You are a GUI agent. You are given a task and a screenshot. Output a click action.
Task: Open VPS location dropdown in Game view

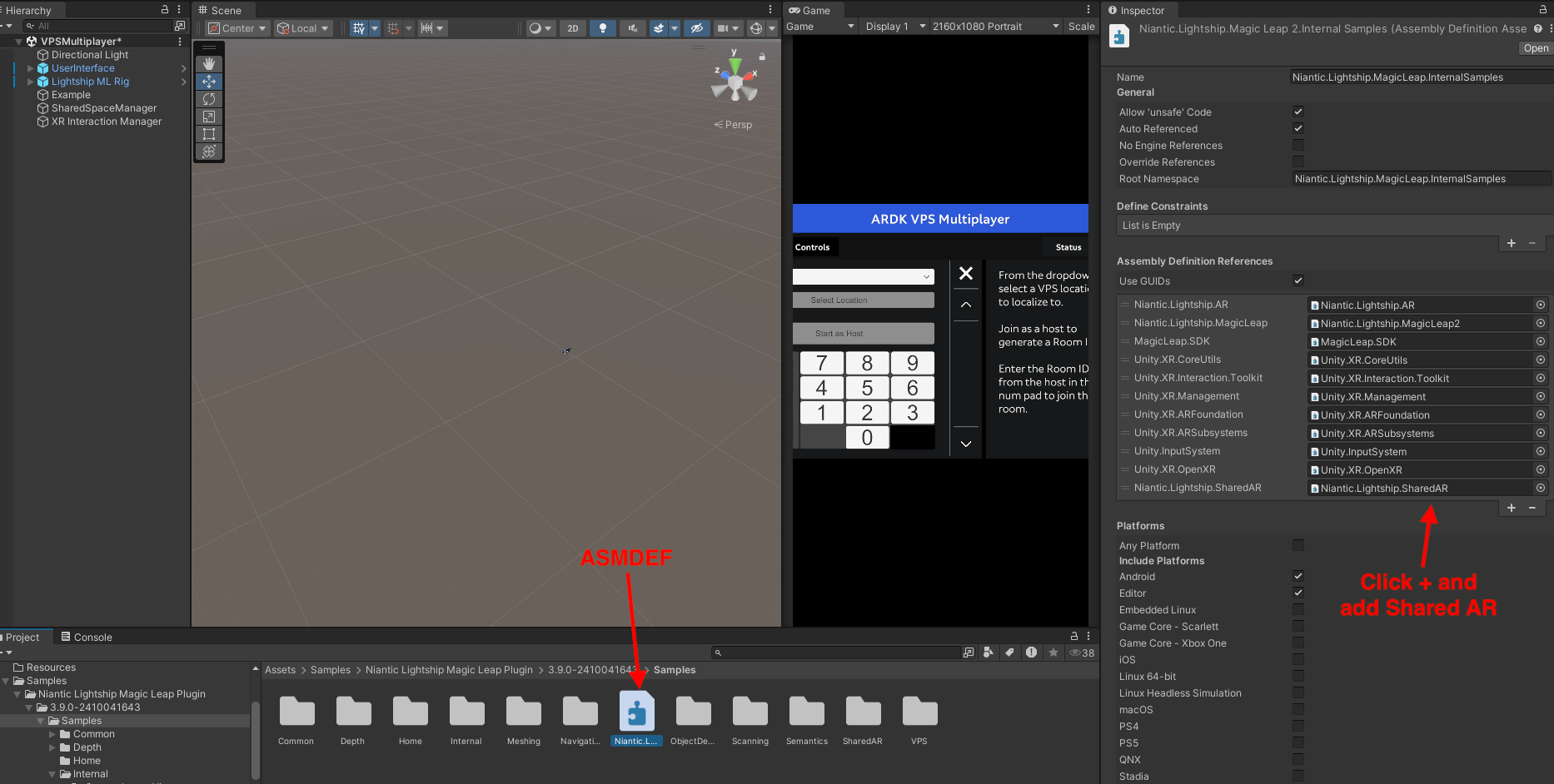(x=863, y=276)
